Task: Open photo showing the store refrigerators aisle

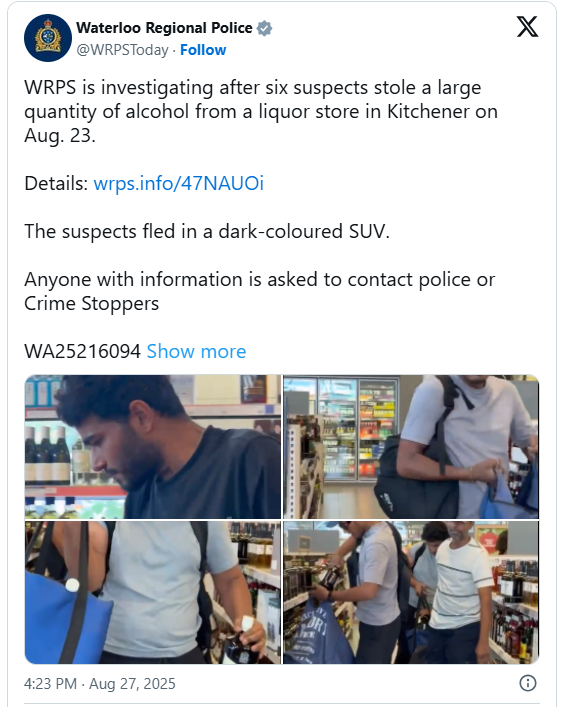Action: point(411,446)
